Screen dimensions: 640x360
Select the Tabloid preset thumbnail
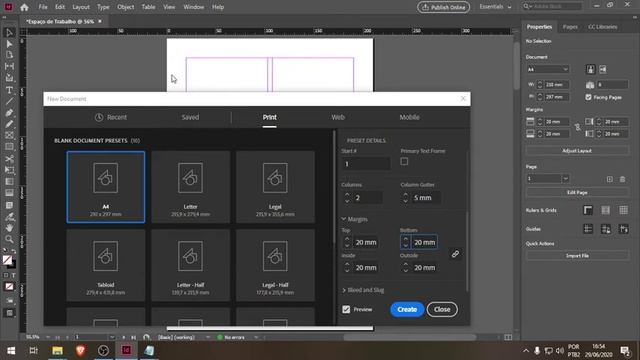pos(106,265)
